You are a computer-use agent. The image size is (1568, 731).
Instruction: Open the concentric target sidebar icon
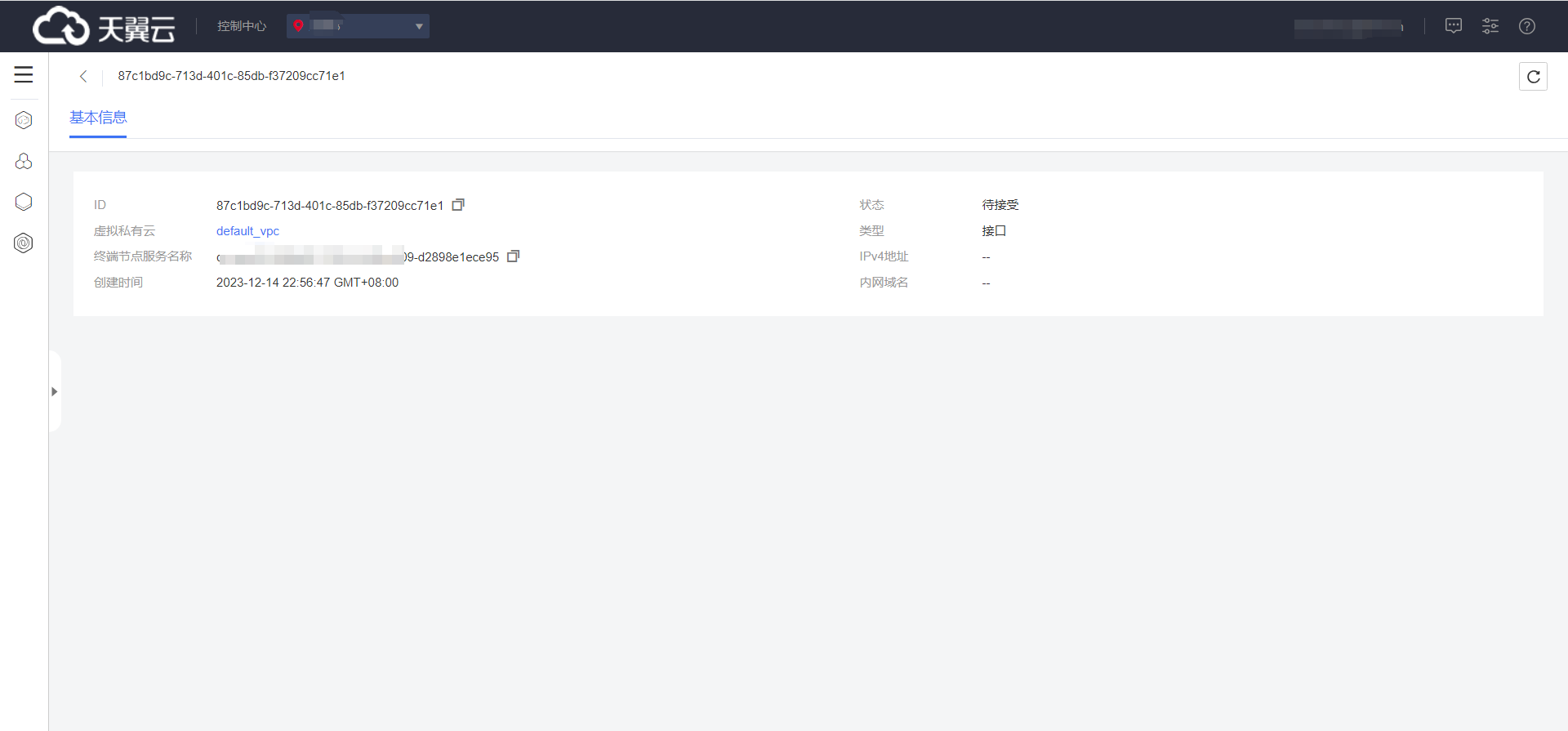(24, 243)
